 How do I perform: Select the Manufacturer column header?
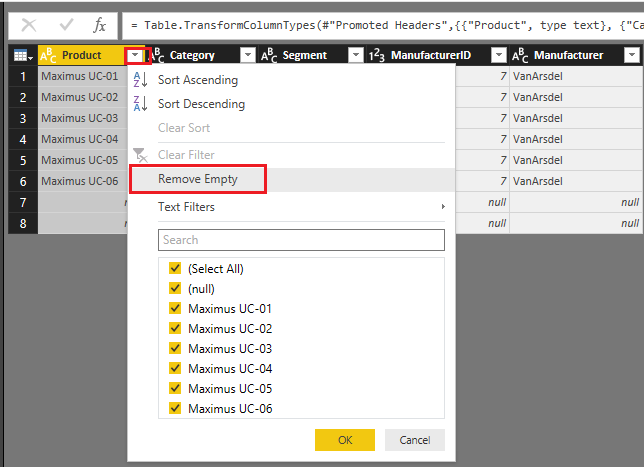(x=568, y=55)
